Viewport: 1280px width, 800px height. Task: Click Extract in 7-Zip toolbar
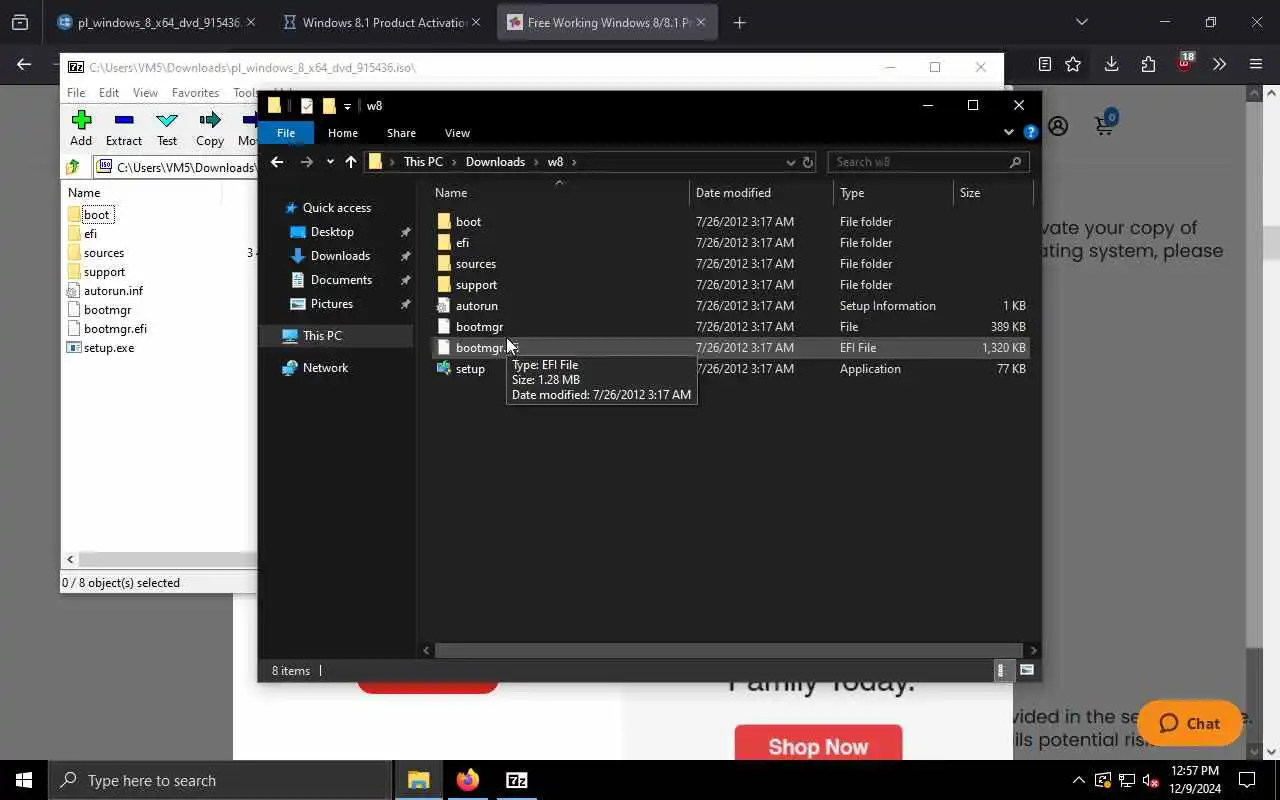click(x=124, y=129)
